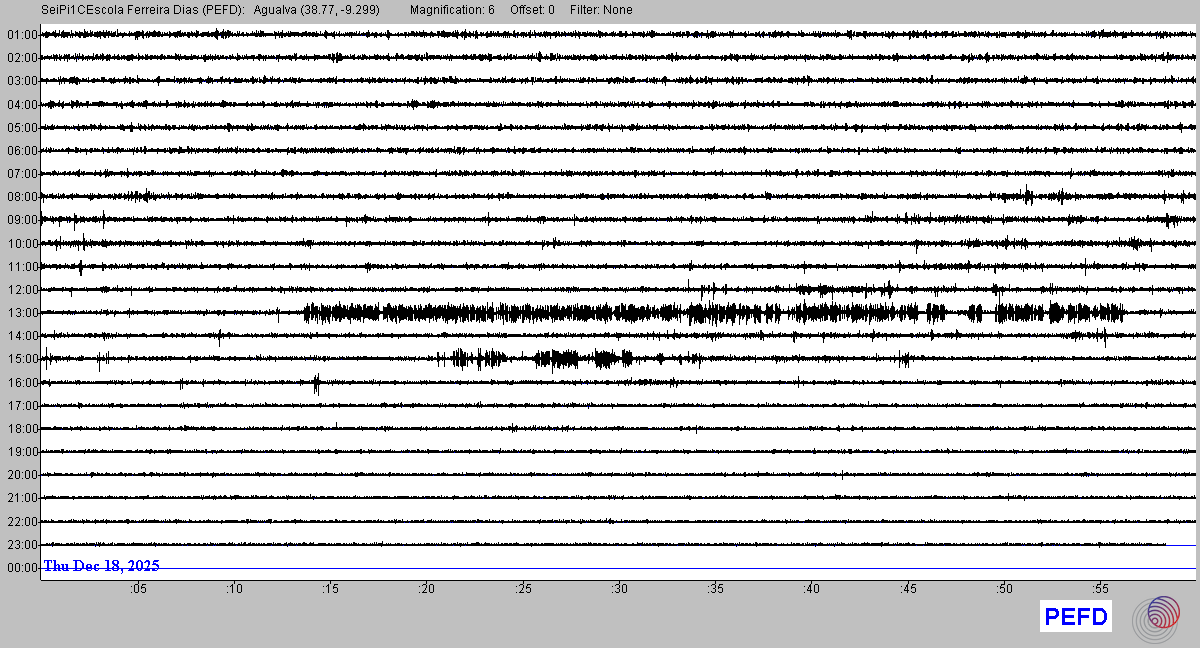Click the :15 minute axis tick label
Screen dimensions: 1200x648
point(330,589)
